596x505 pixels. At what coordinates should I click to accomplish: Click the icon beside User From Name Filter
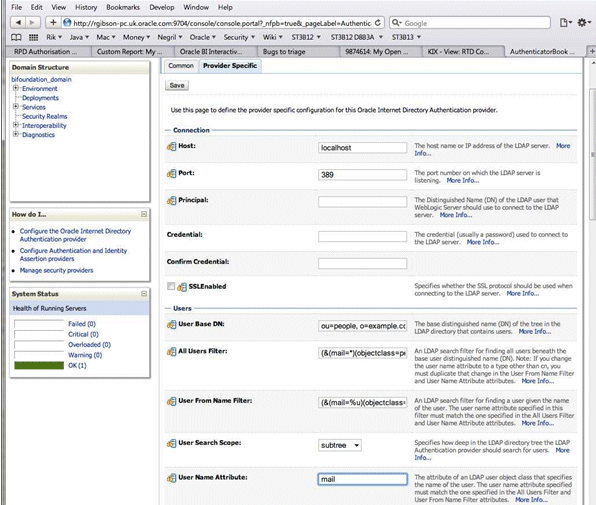pyautogui.click(x=171, y=401)
